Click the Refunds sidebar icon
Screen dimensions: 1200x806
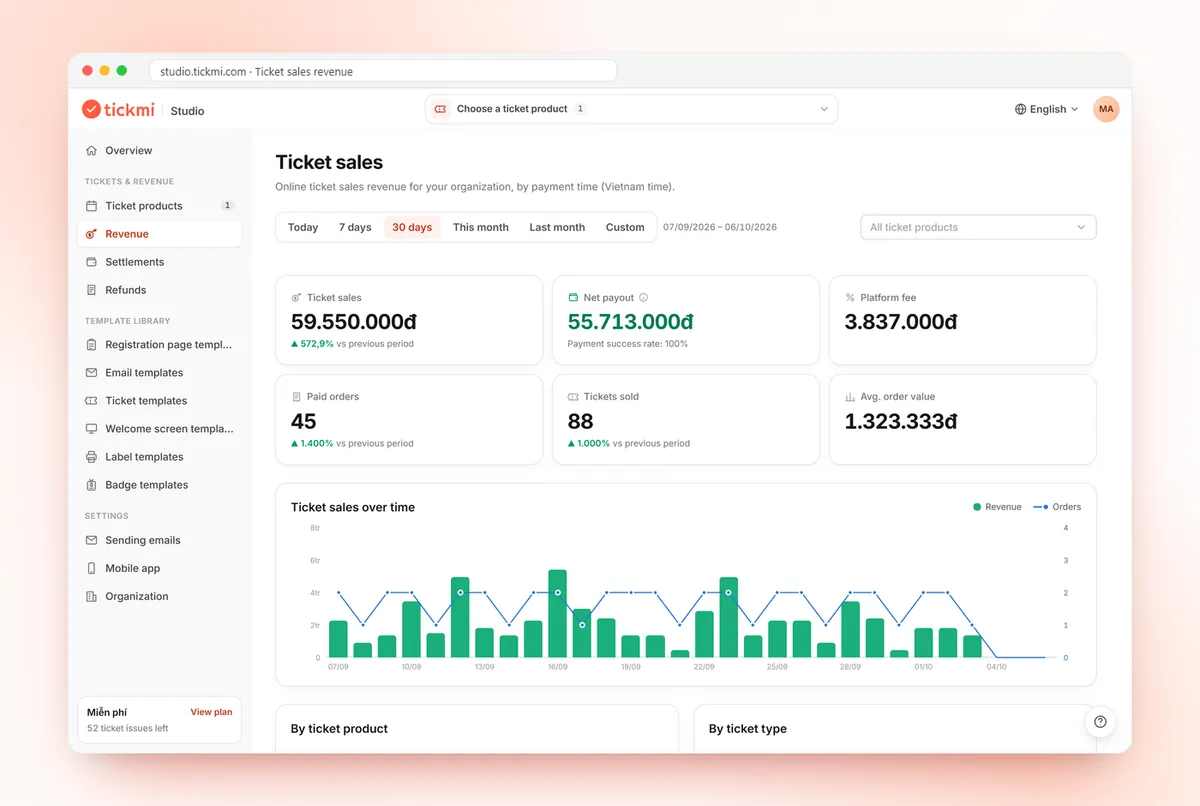(x=92, y=290)
